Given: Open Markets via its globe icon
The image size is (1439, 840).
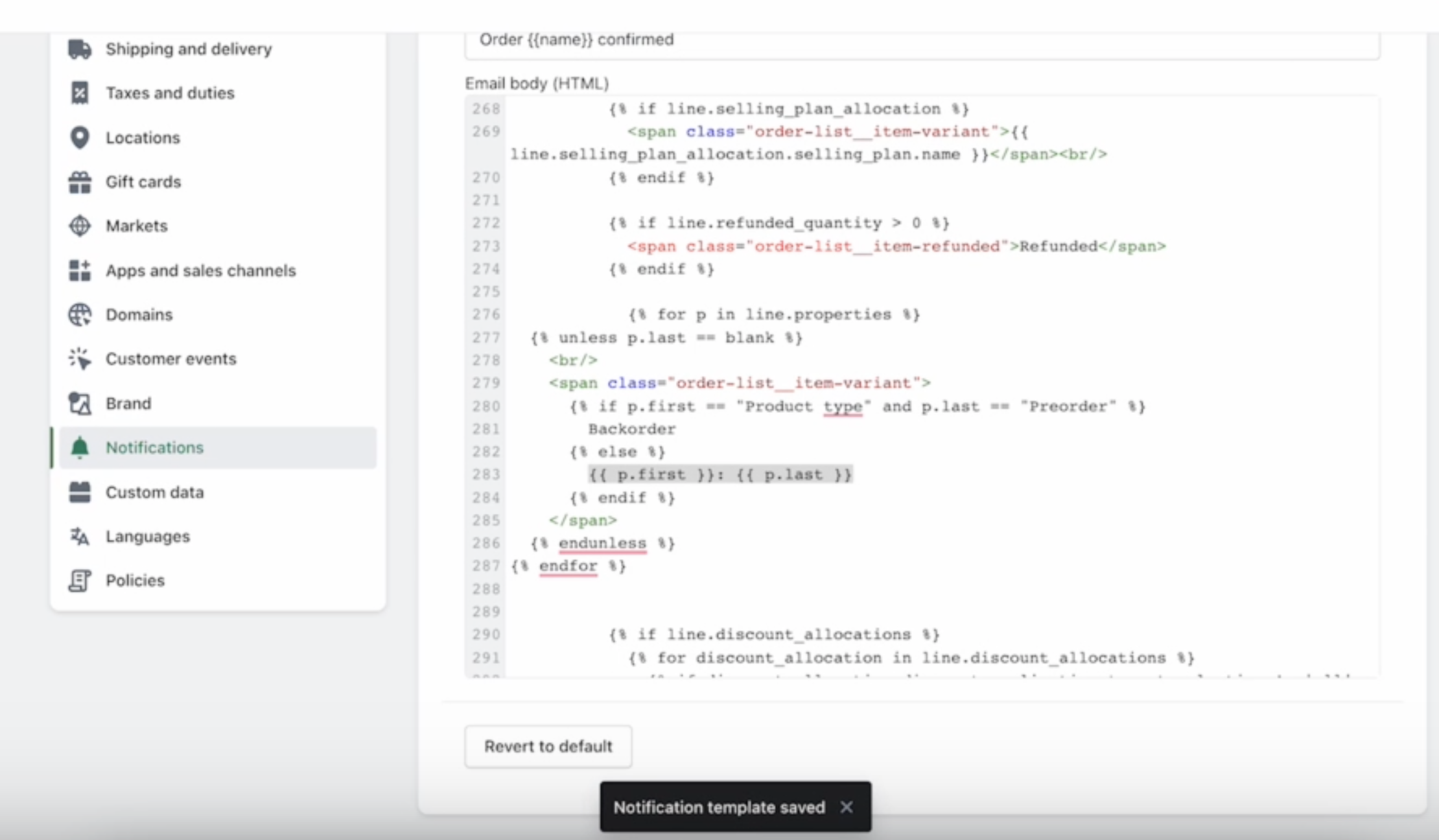Looking at the screenshot, I should [x=80, y=226].
